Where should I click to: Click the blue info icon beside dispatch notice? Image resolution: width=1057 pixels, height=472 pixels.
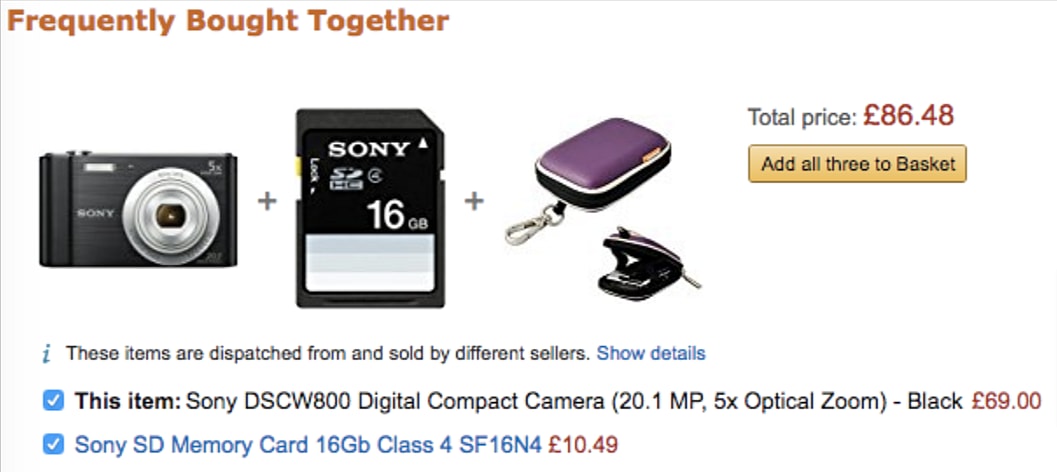pyautogui.click(x=46, y=354)
